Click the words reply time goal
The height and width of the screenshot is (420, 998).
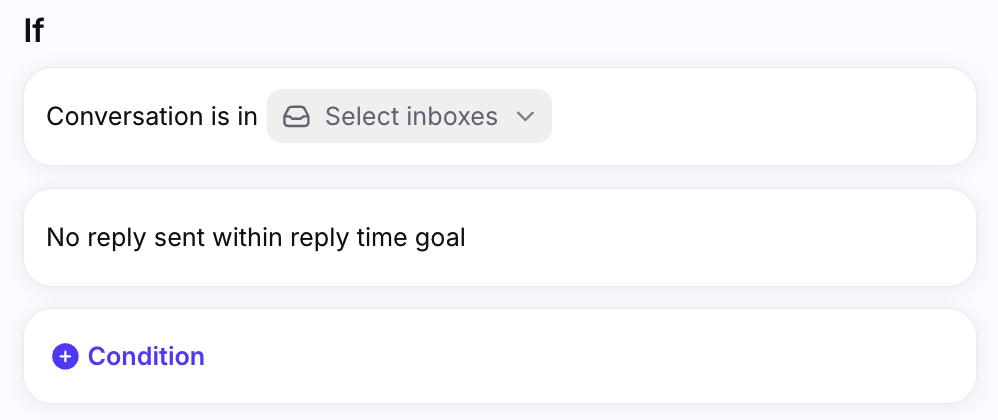[378, 238]
